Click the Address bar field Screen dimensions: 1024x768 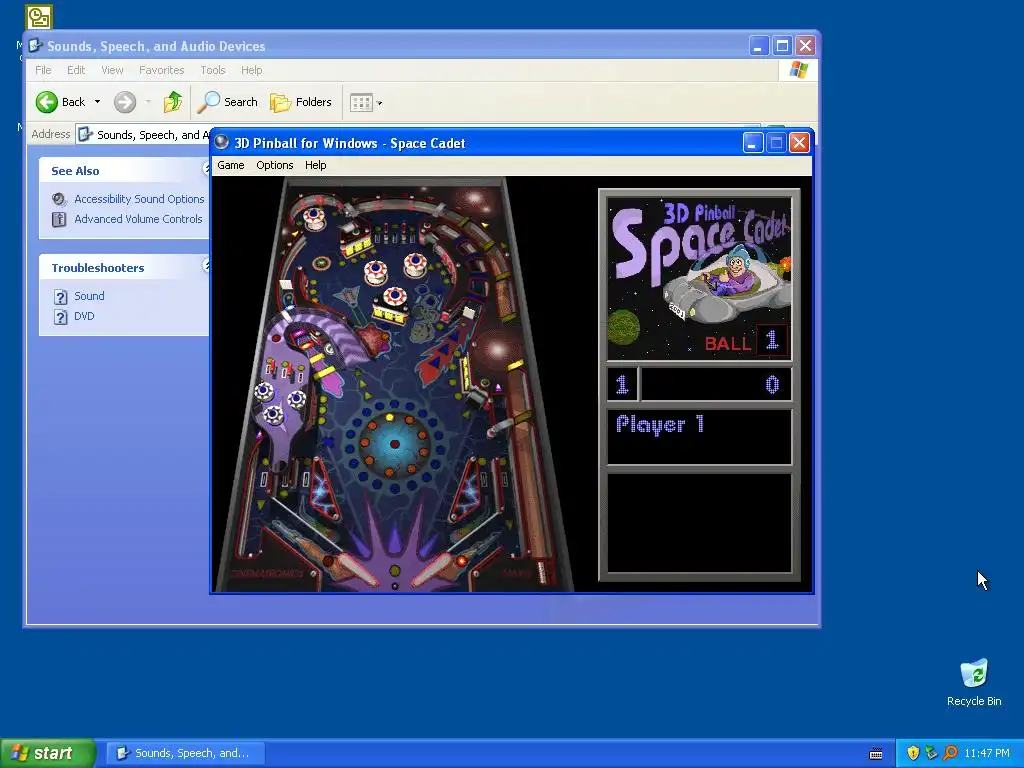pos(144,135)
